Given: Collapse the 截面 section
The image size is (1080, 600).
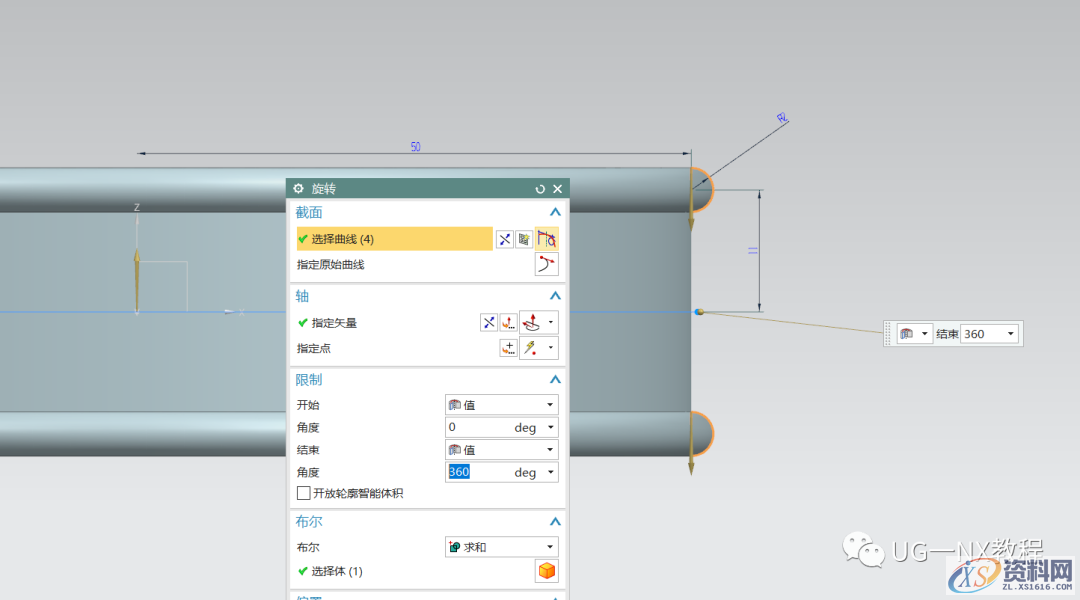Looking at the screenshot, I should tap(555, 212).
